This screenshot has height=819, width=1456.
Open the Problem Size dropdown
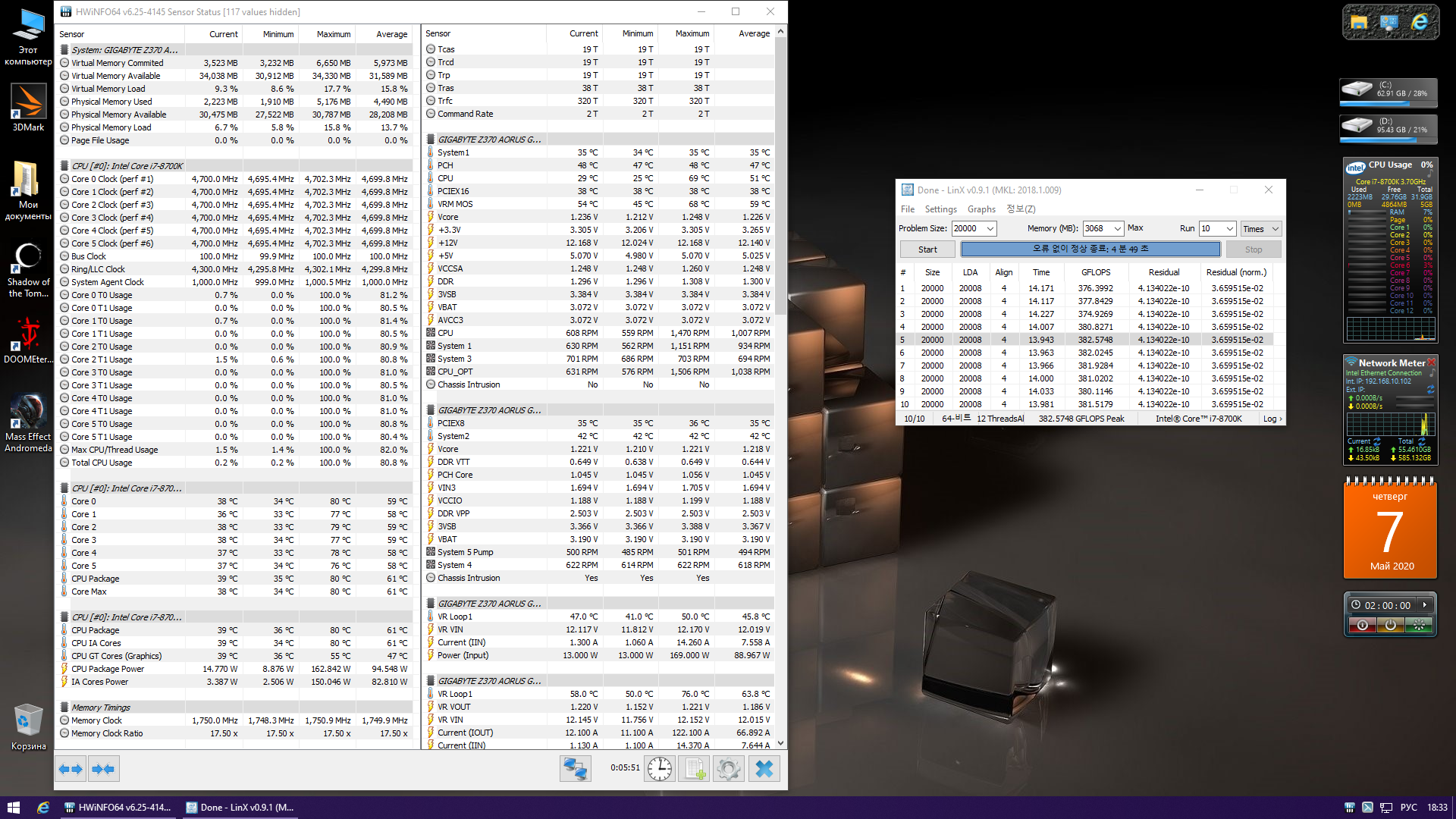point(990,228)
